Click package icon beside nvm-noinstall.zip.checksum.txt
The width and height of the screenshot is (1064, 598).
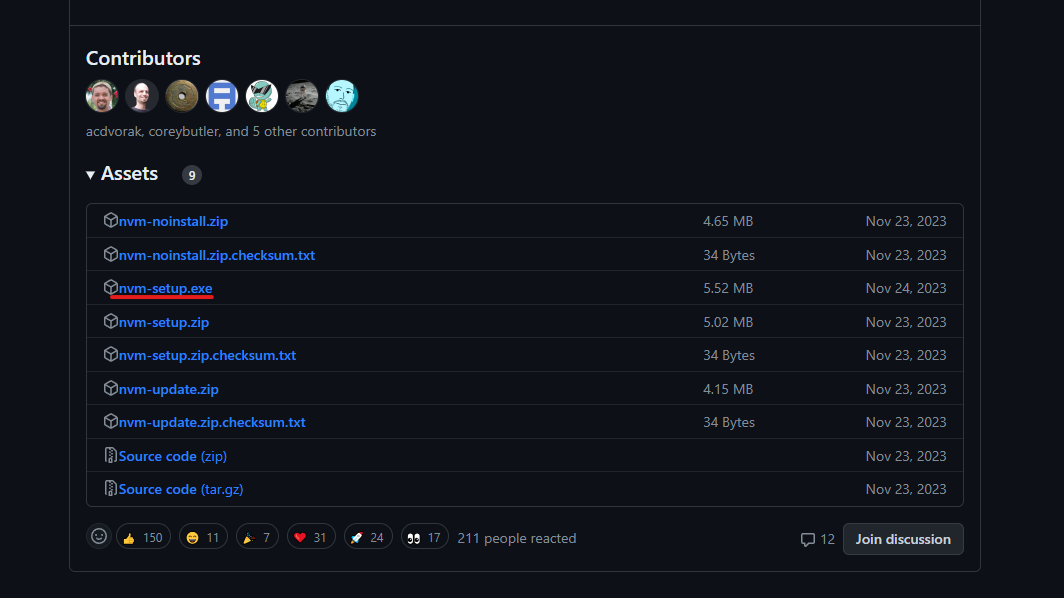tap(111, 254)
